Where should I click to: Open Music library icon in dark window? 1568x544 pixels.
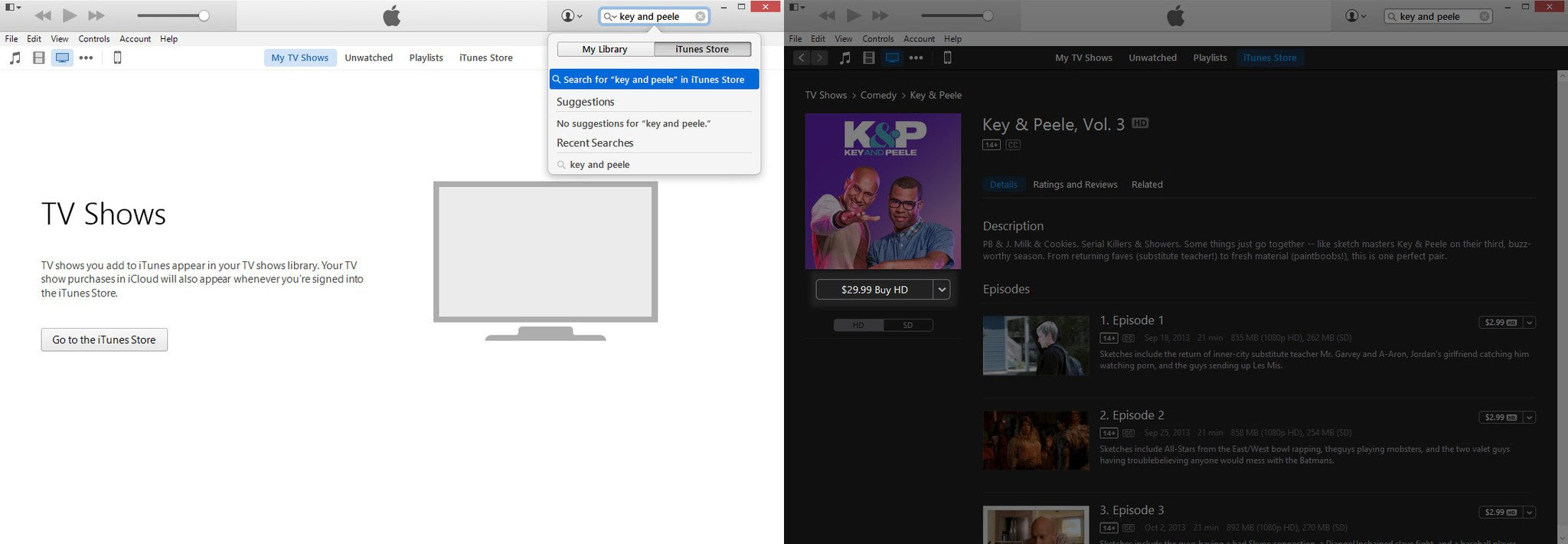pos(845,57)
